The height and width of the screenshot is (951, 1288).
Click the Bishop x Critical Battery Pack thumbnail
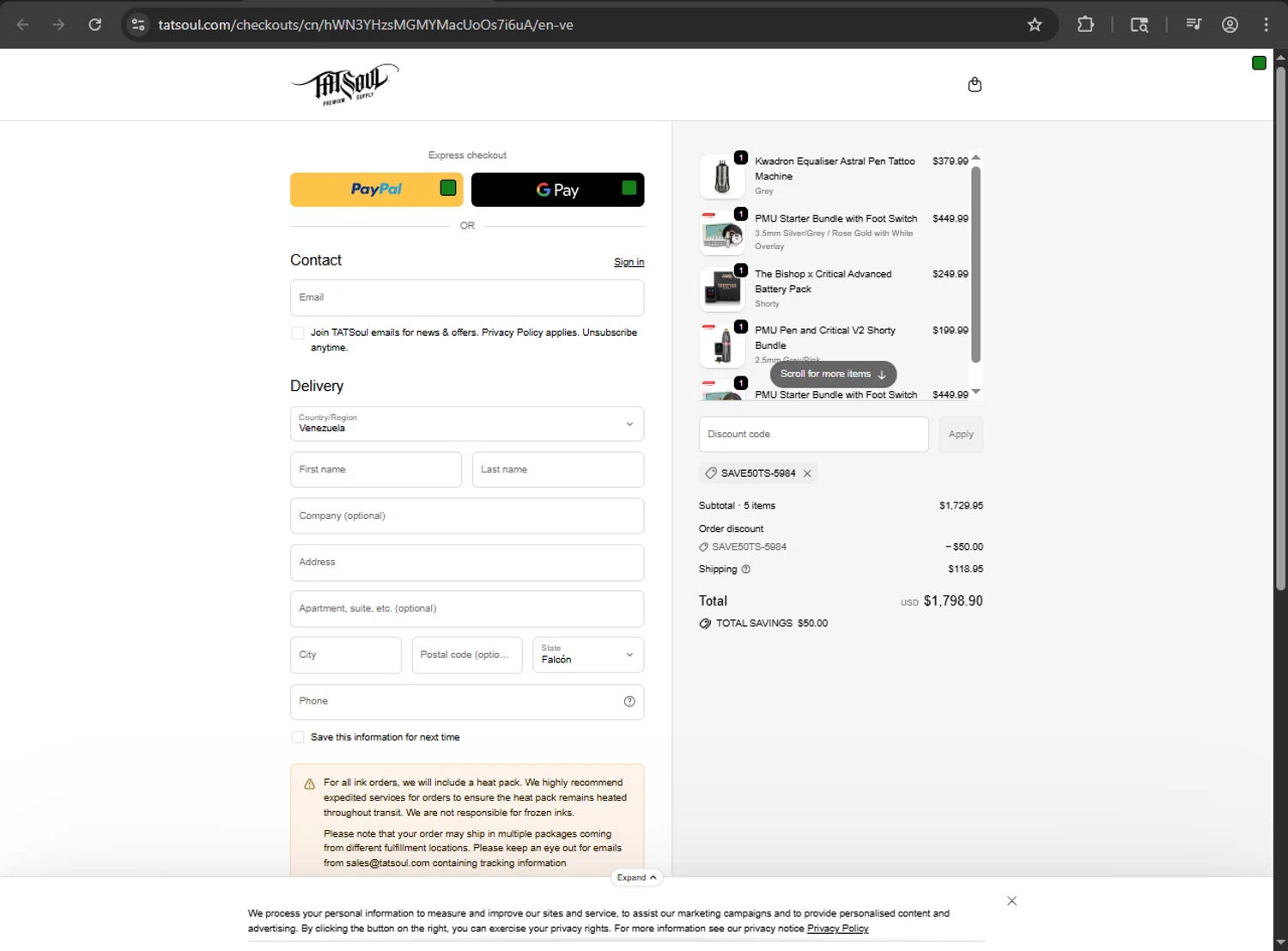click(722, 289)
